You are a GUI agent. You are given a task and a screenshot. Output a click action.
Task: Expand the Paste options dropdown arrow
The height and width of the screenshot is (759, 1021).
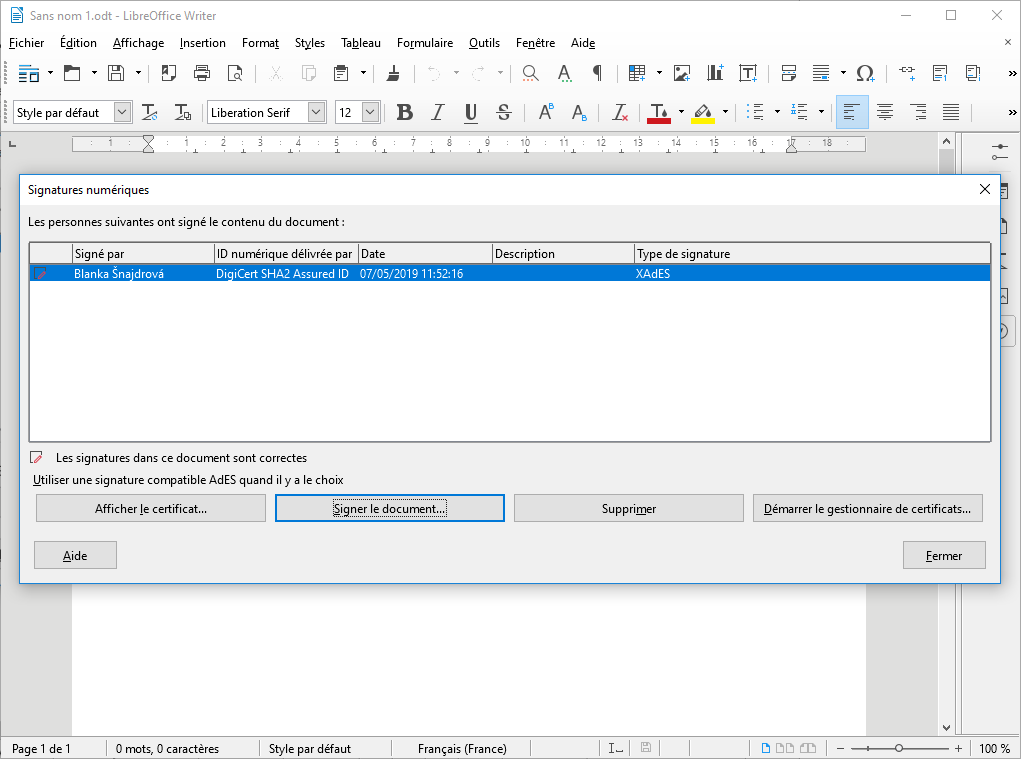click(x=363, y=73)
